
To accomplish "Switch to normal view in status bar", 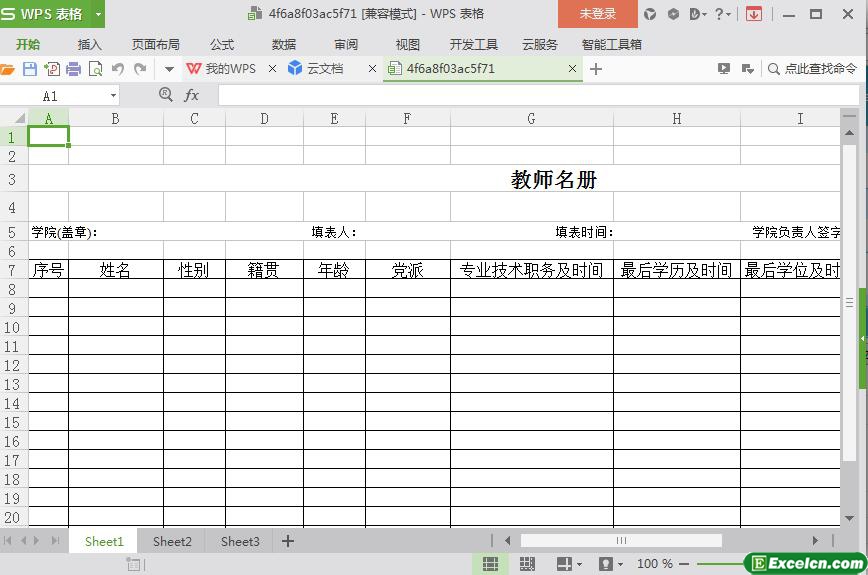I will [x=490, y=564].
